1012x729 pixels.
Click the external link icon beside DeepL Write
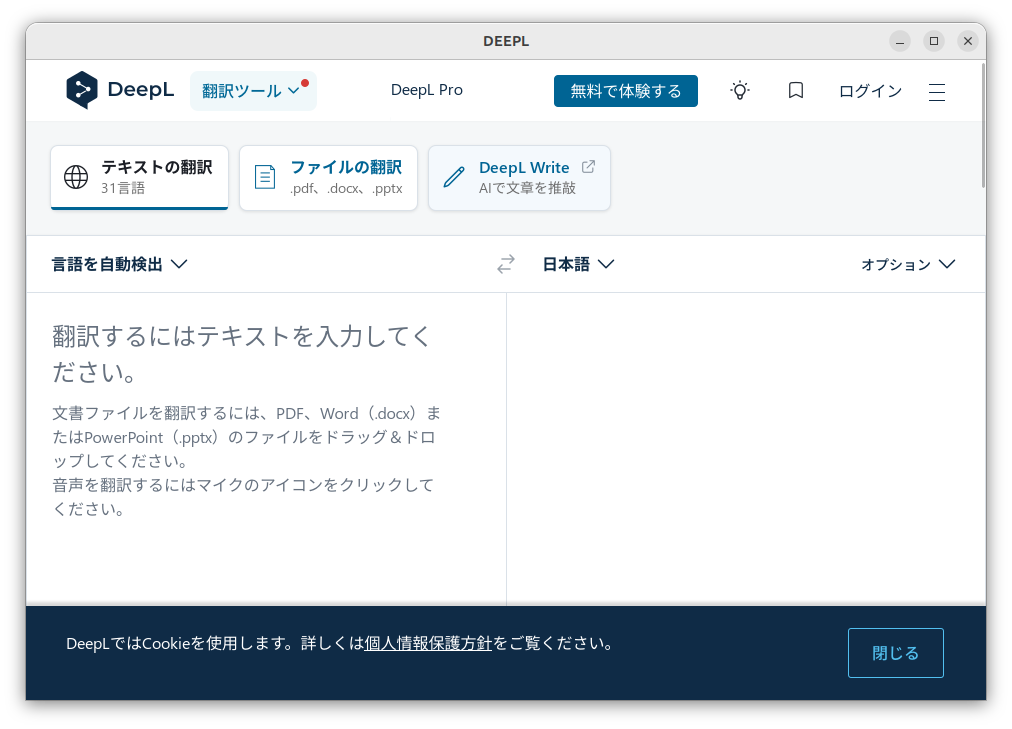[587, 166]
